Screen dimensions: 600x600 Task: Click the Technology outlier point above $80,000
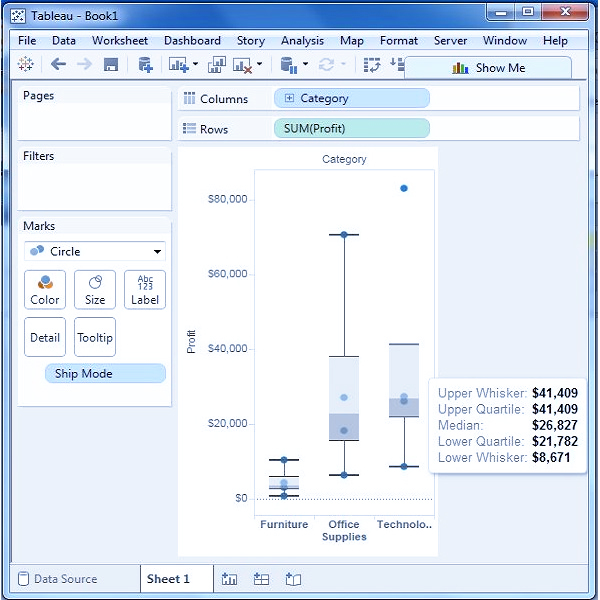coord(404,188)
